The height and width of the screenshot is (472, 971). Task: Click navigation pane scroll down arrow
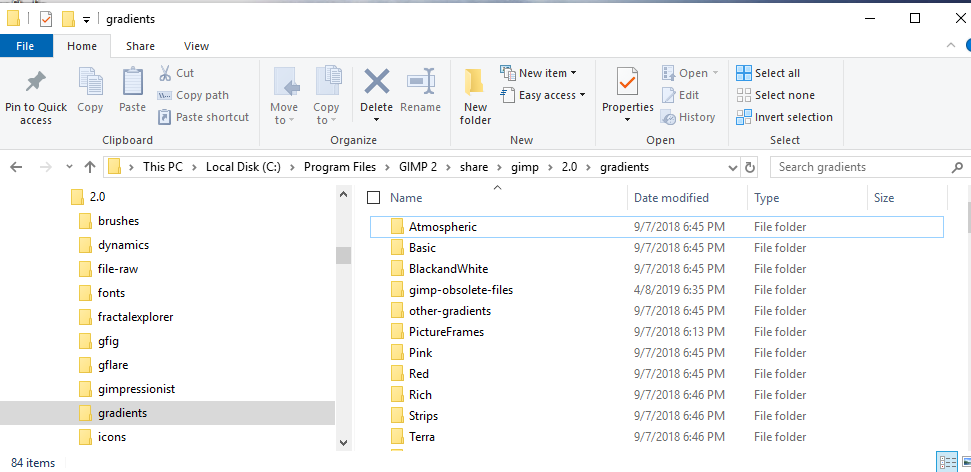[x=344, y=442]
